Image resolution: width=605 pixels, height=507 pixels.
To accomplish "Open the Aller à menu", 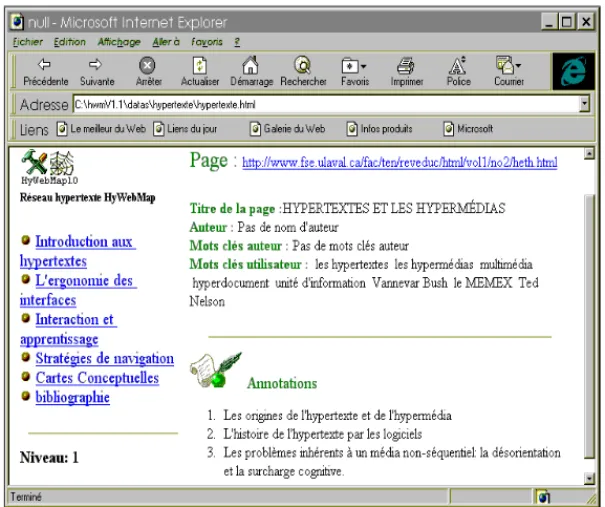I will (166, 42).
